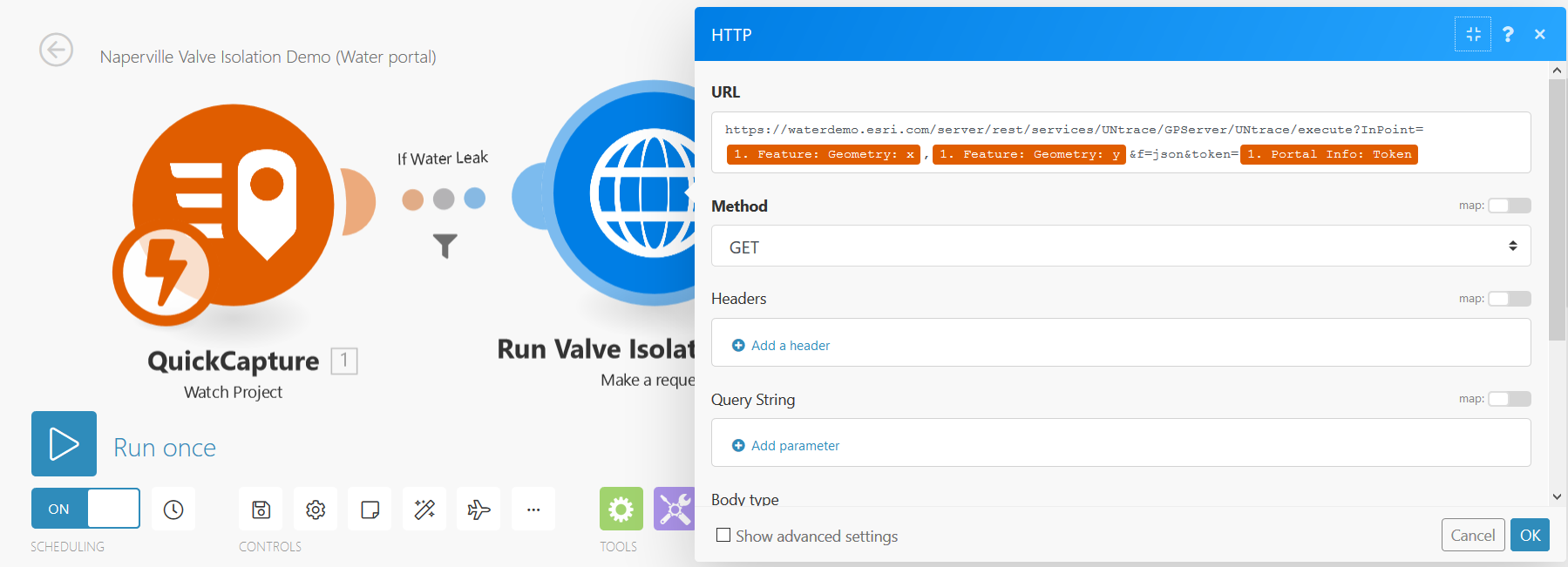Open the more controls ellipsis menu
This screenshot has width=1568, height=567.
coord(533,510)
